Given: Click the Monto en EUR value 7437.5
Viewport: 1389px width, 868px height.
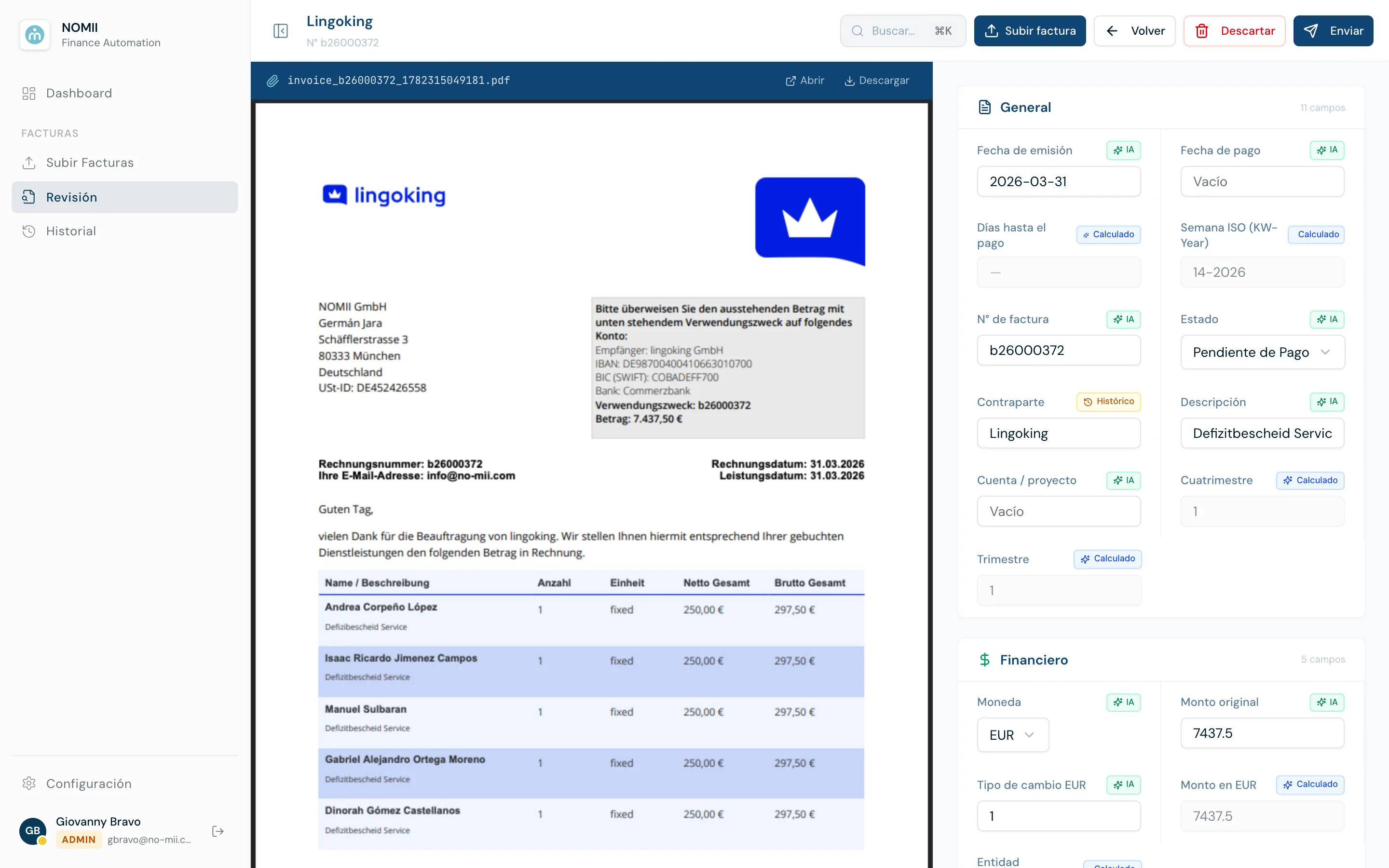Looking at the screenshot, I should 1262,816.
